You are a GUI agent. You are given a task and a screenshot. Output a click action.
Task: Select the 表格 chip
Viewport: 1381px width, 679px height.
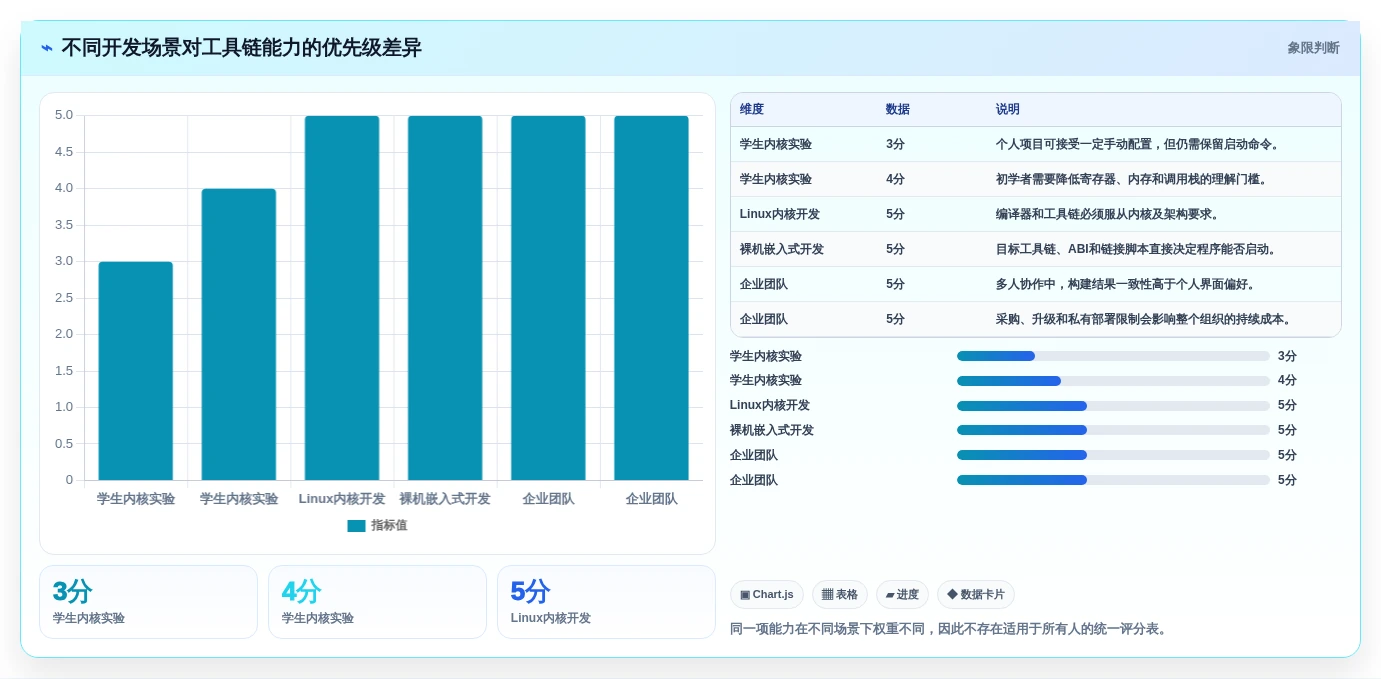tap(840, 594)
